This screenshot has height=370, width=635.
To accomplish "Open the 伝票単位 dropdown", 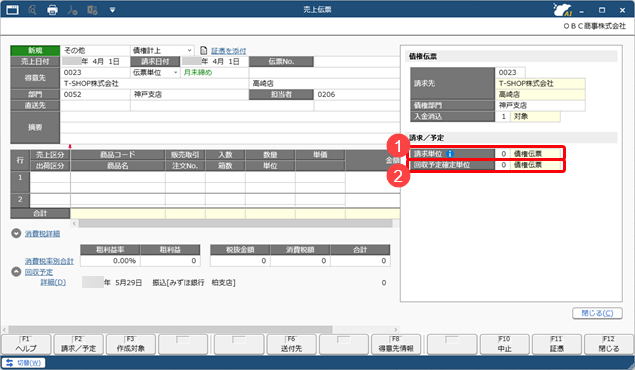I will pyautogui.click(x=155, y=72).
